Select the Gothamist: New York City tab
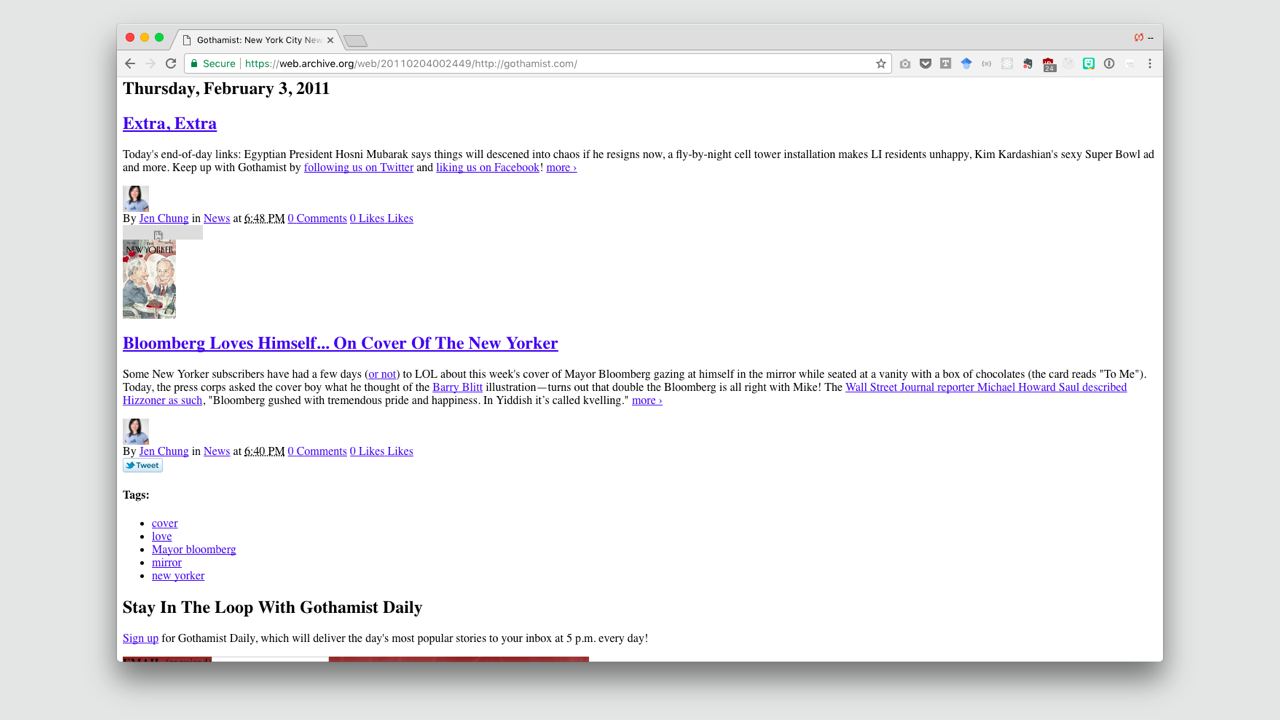The height and width of the screenshot is (720, 1280). pyautogui.click(x=257, y=40)
